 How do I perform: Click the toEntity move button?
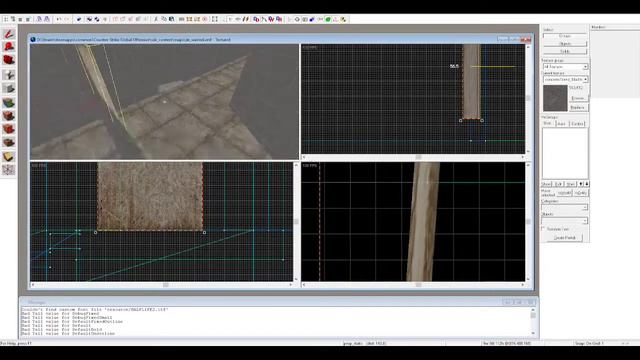[x=581, y=193]
